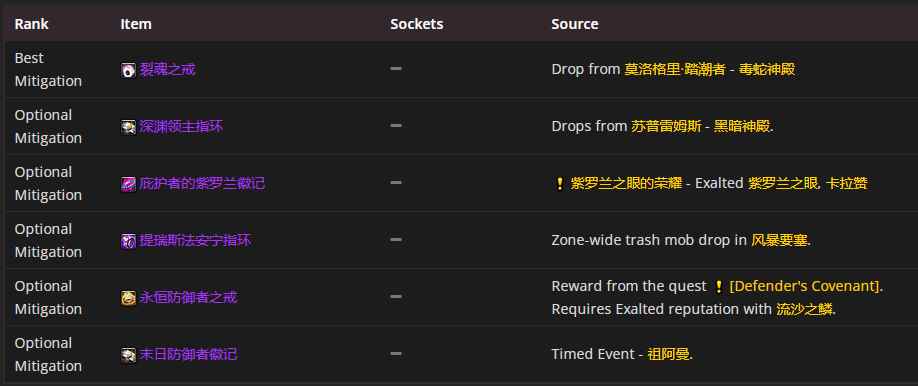Open the [Defender's Covenant] quest link
This screenshot has height=386, width=918.
tap(804, 286)
